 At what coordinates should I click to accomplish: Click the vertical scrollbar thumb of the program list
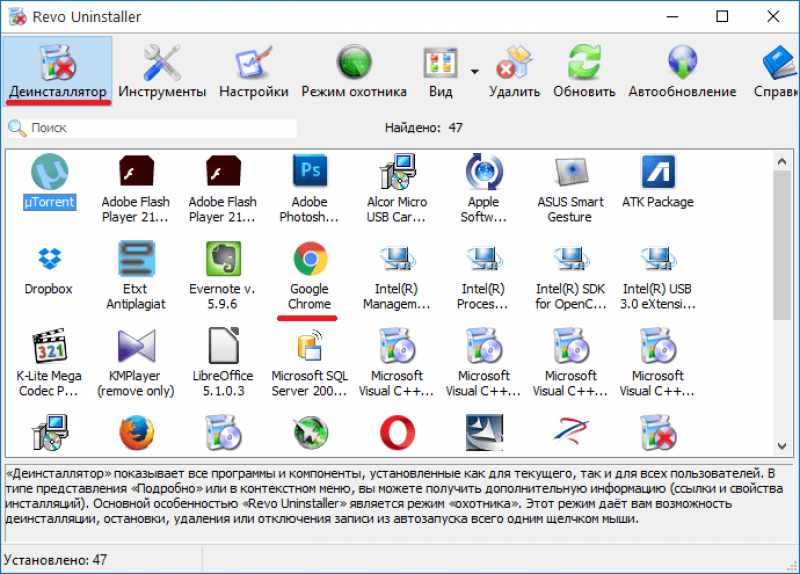(782, 245)
